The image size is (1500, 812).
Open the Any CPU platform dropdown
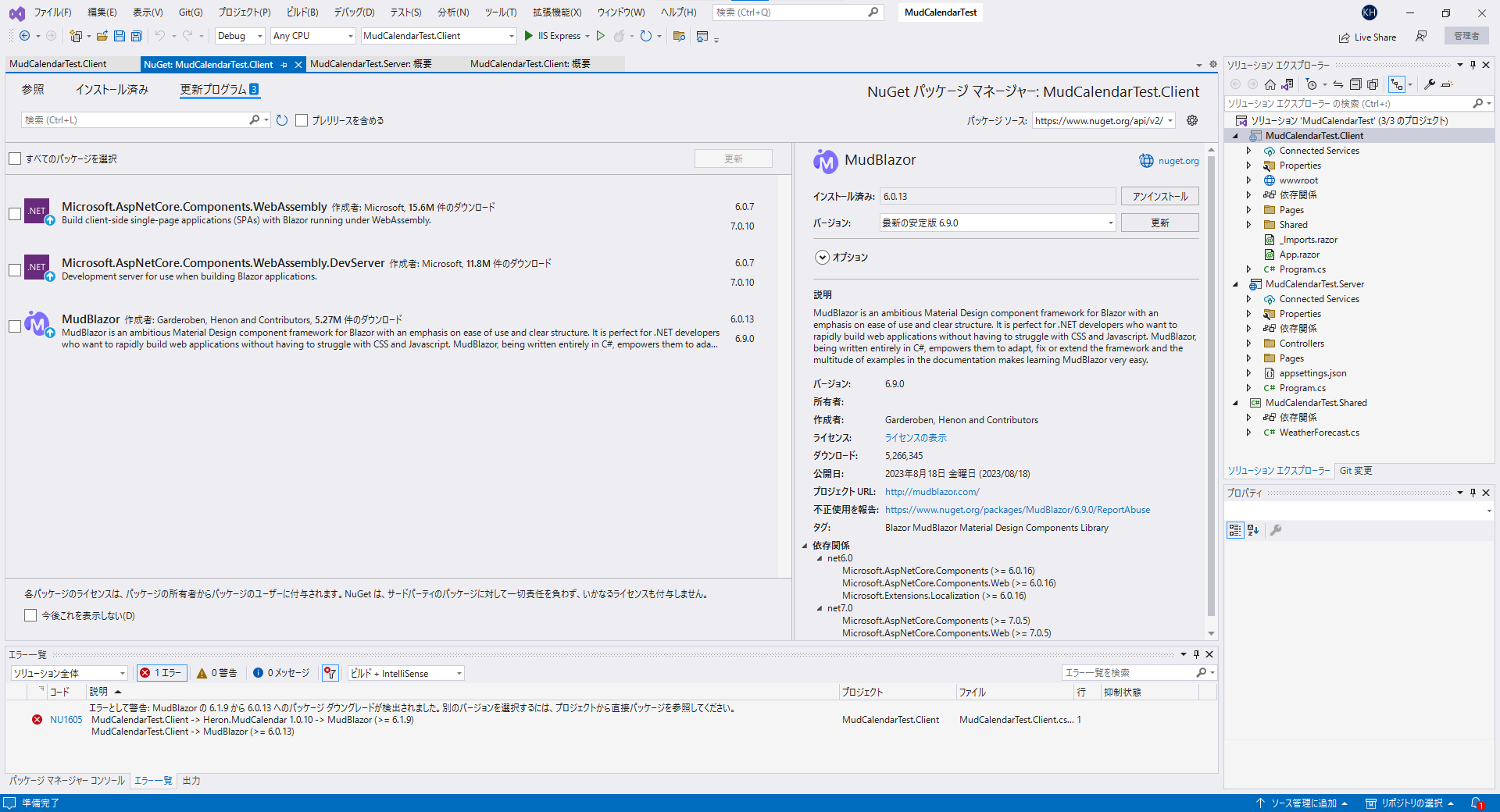[312, 36]
